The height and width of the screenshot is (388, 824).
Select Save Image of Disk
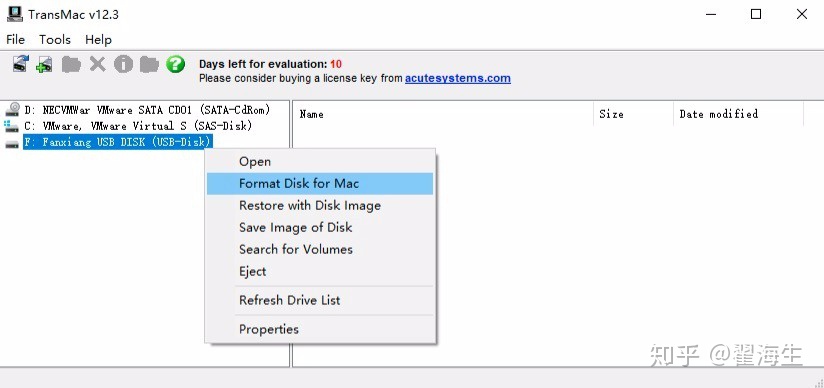point(320,228)
